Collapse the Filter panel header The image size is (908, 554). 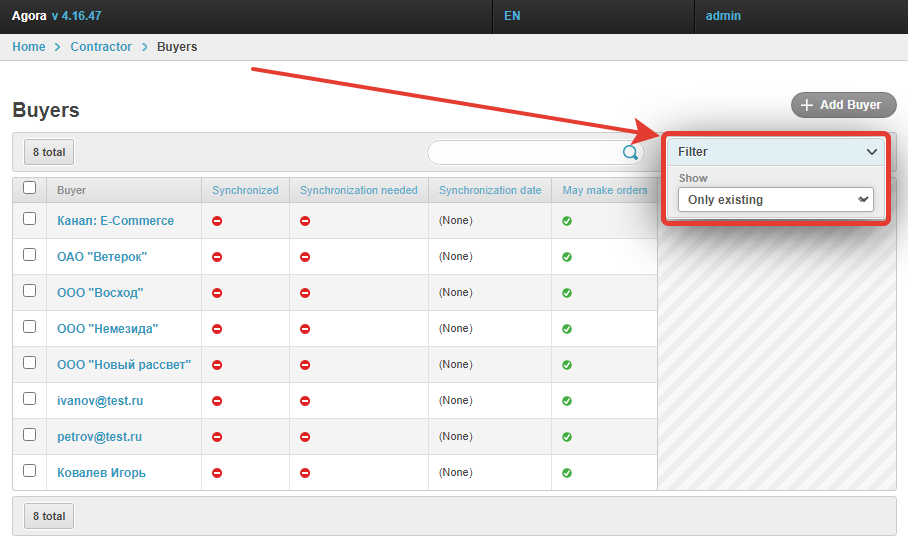(x=776, y=152)
